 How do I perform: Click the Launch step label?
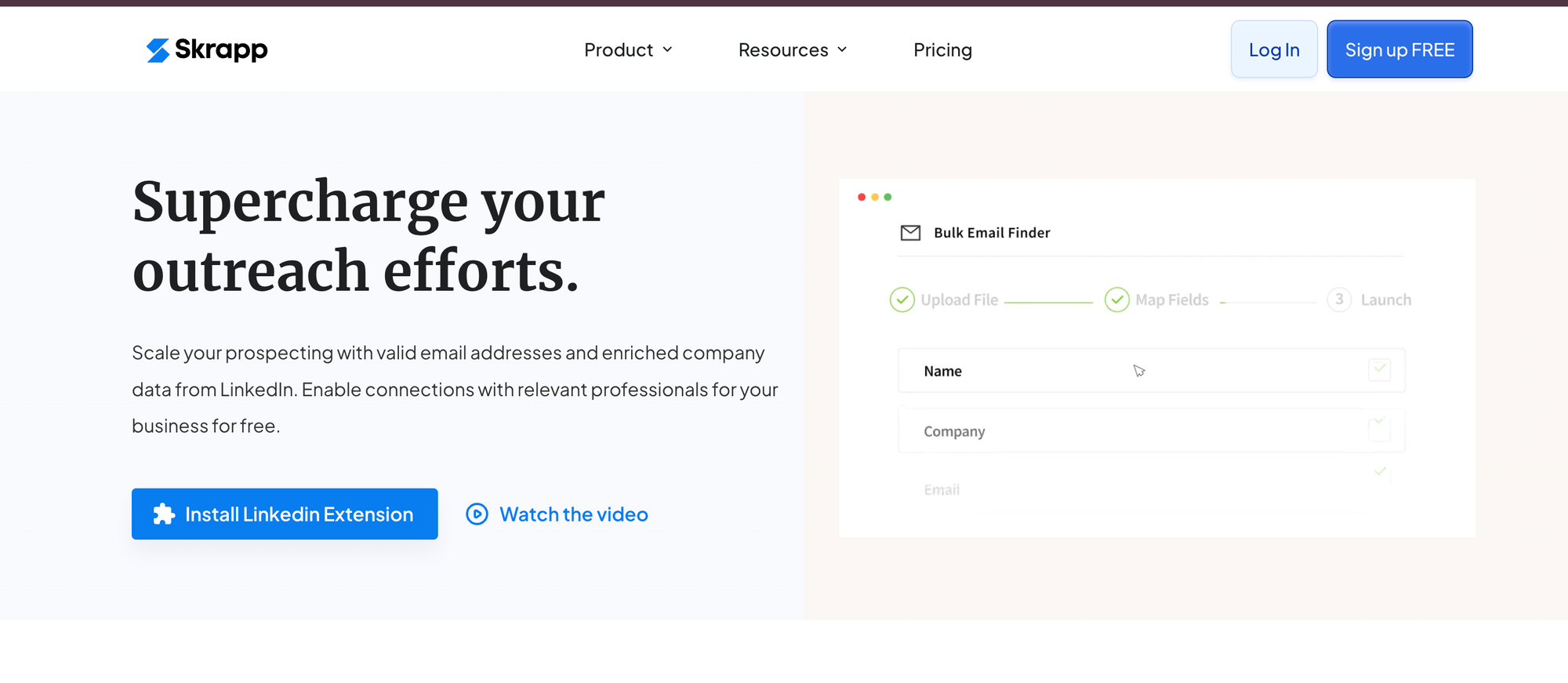click(x=1386, y=300)
